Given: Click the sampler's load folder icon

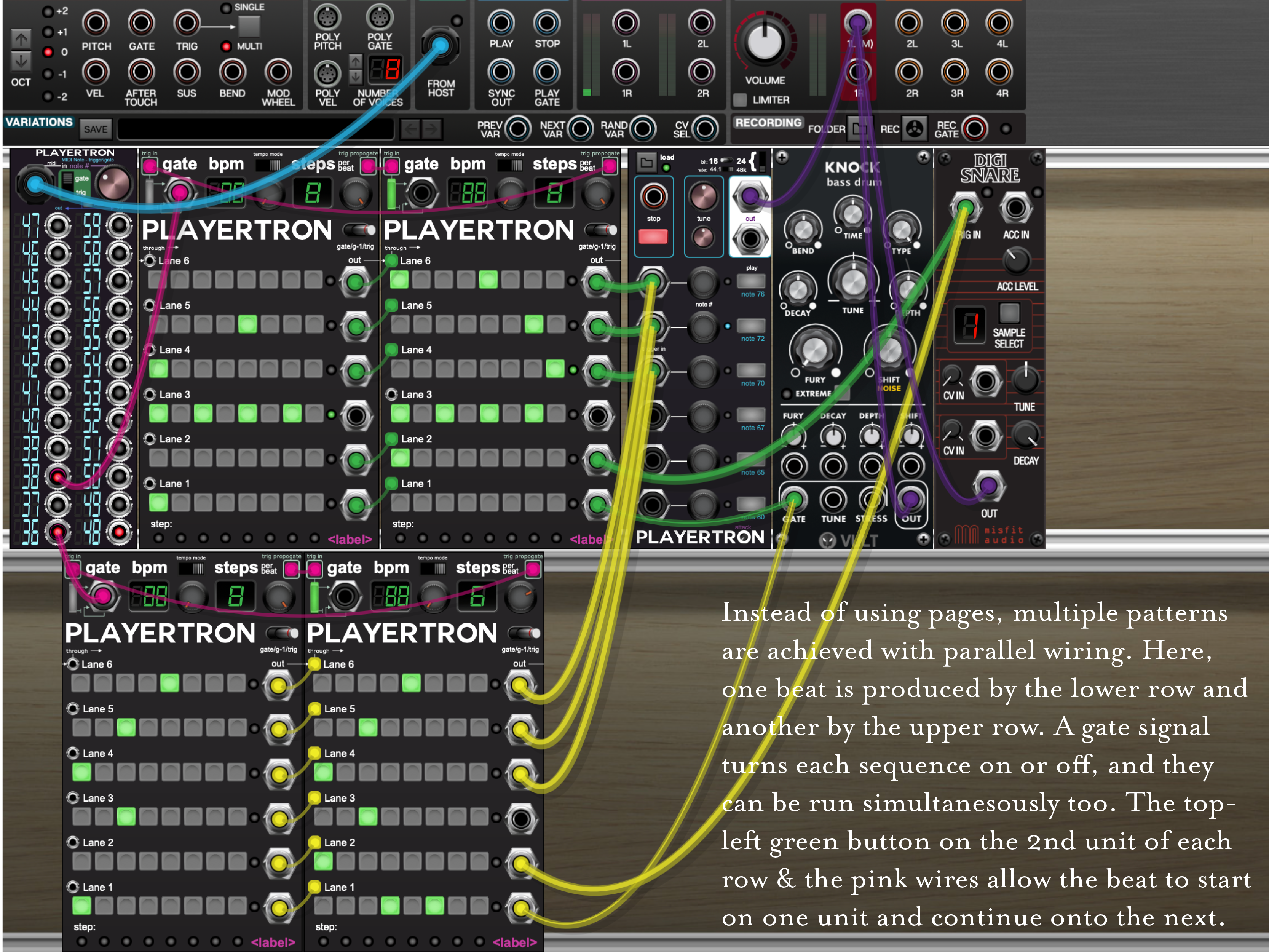Looking at the screenshot, I should point(646,163).
